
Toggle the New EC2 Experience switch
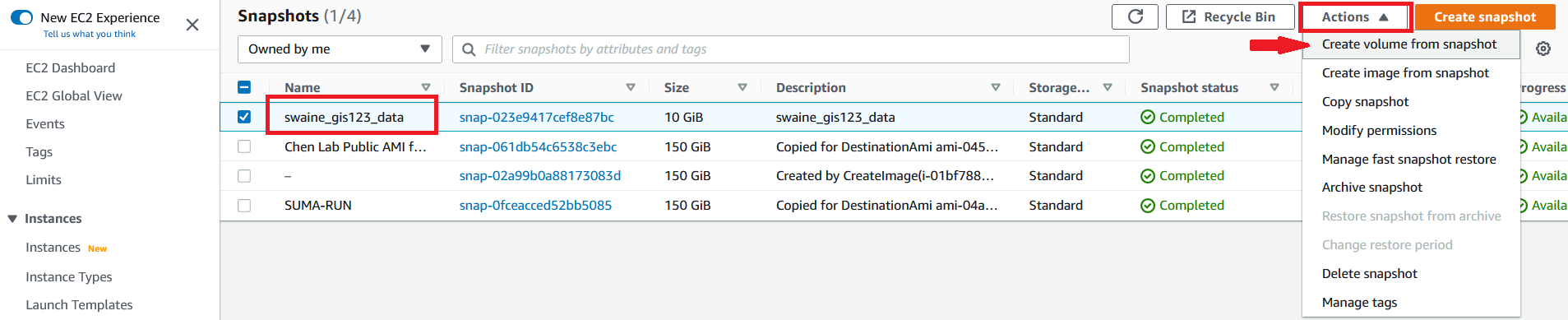pos(21,17)
